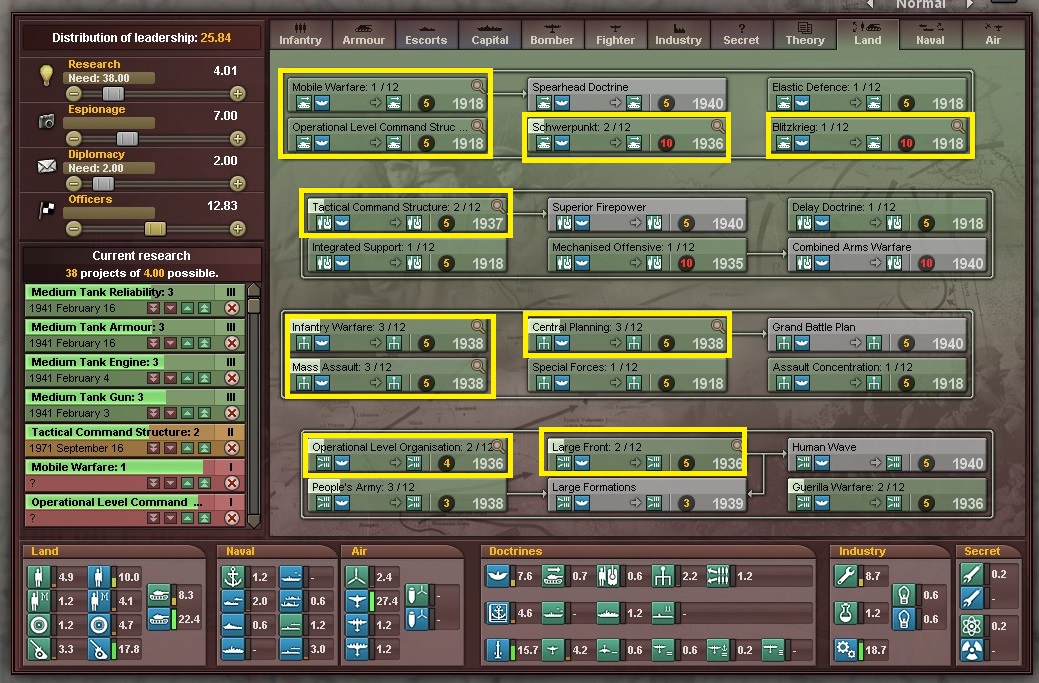
Task: Open magnifier on Large Front doctrine
Action: pos(737,446)
